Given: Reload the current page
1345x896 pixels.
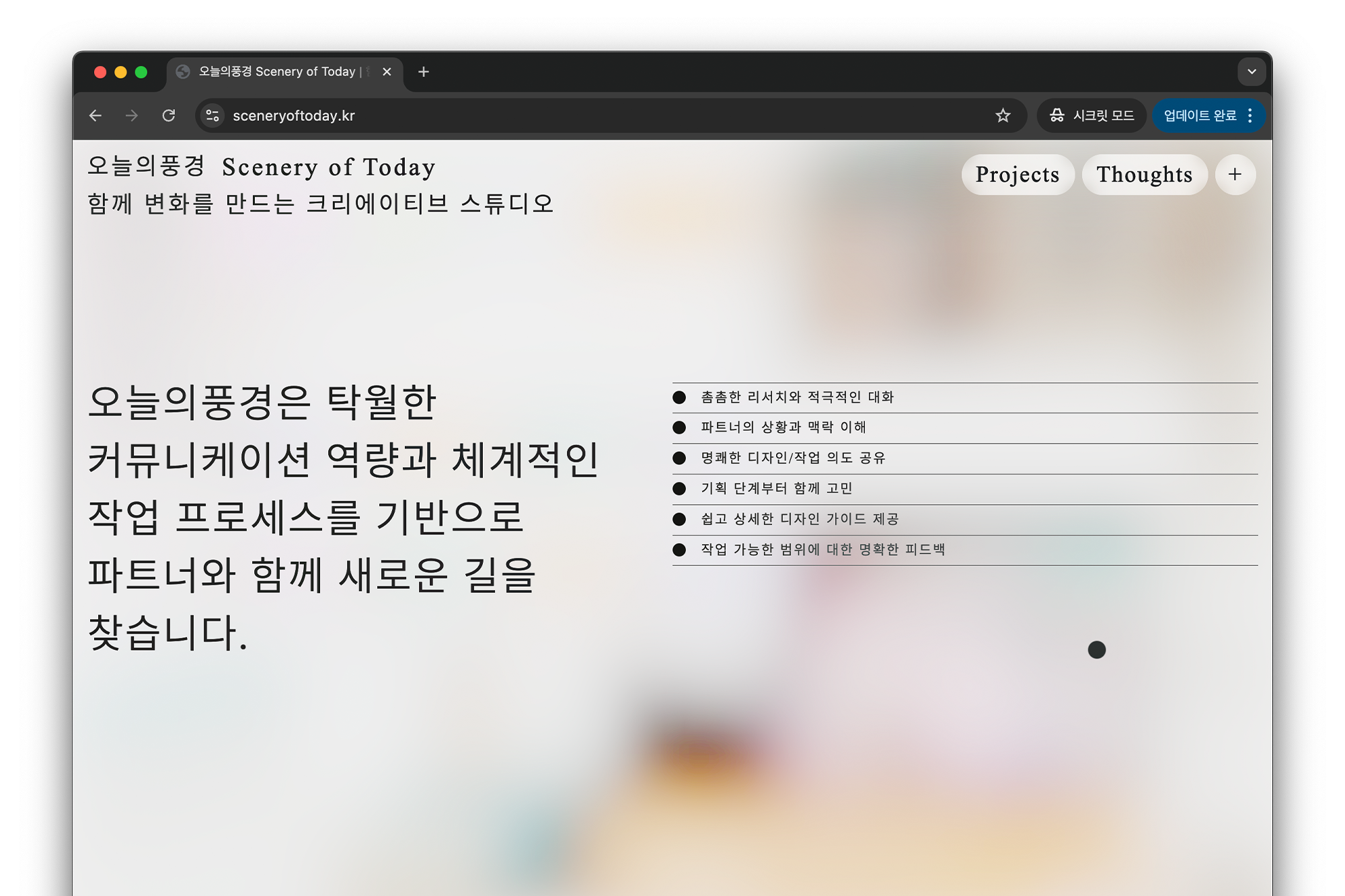Looking at the screenshot, I should pos(169,116).
